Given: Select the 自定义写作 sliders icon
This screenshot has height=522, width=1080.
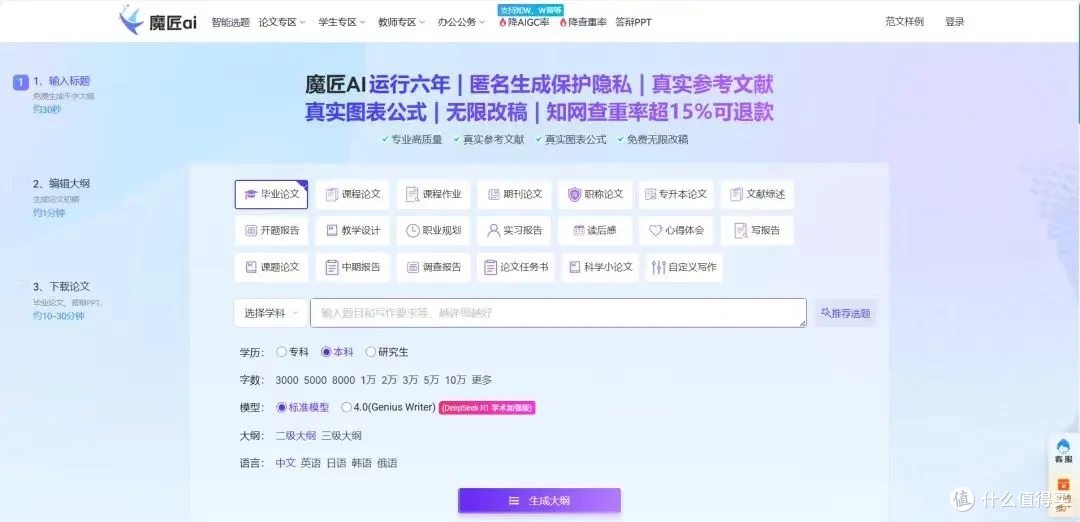Looking at the screenshot, I should coord(658,267).
